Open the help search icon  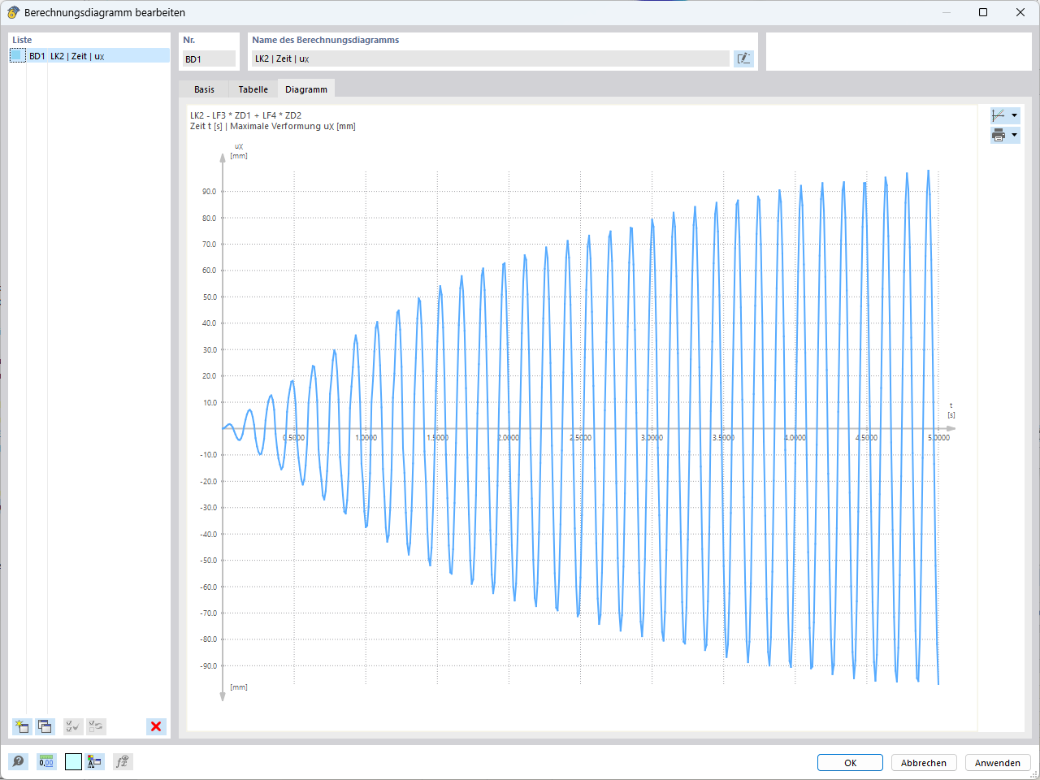coord(18,762)
